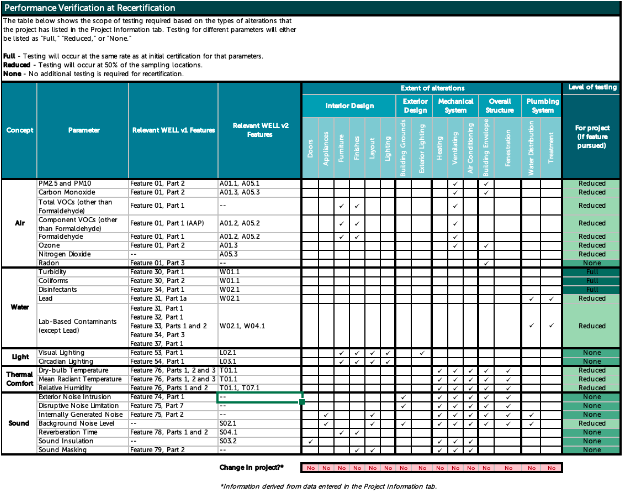
Task: Click the Parameter column header
Action: [x=83, y=130]
